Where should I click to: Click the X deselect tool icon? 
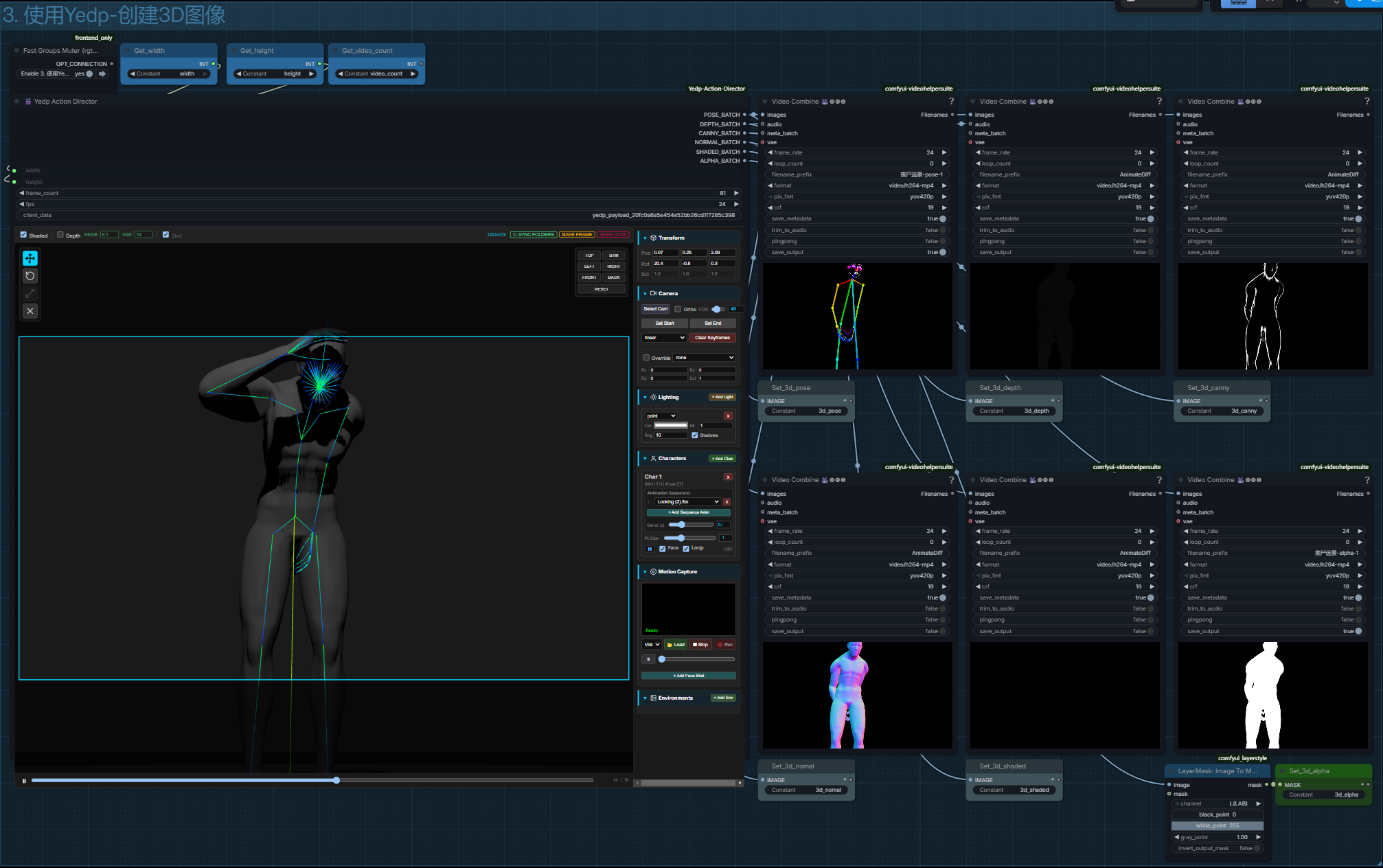(30, 311)
